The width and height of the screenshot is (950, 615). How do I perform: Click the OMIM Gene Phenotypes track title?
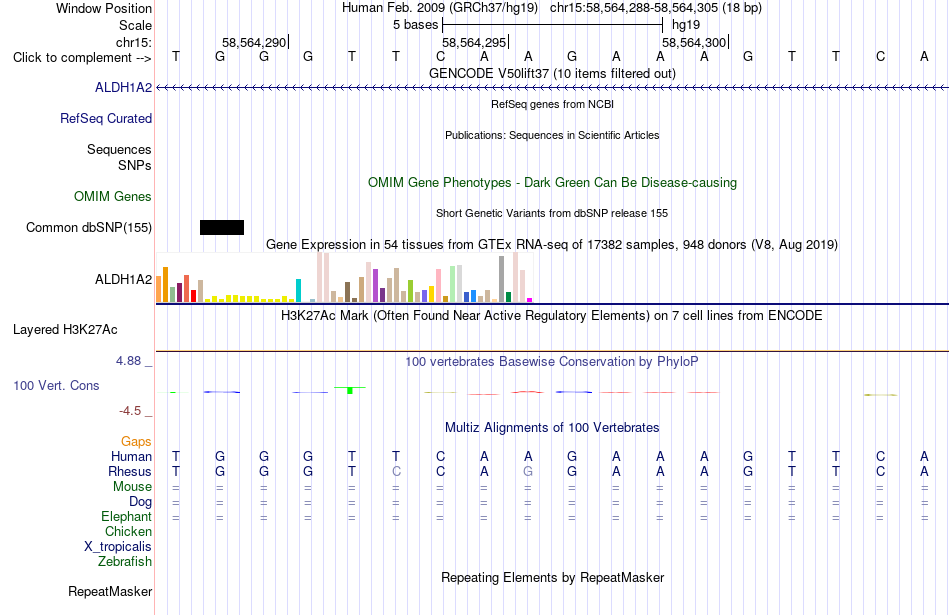click(x=552, y=182)
